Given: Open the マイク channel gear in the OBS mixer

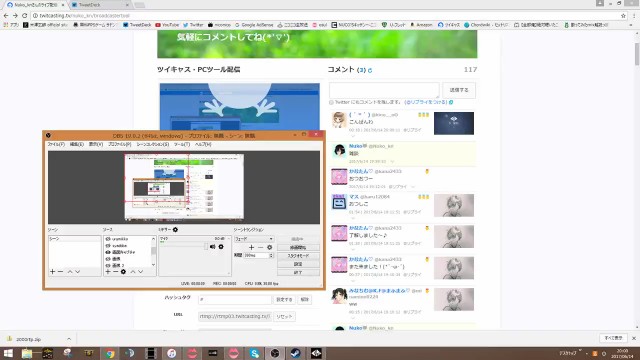Looking at the screenshot, I should point(221,247).
